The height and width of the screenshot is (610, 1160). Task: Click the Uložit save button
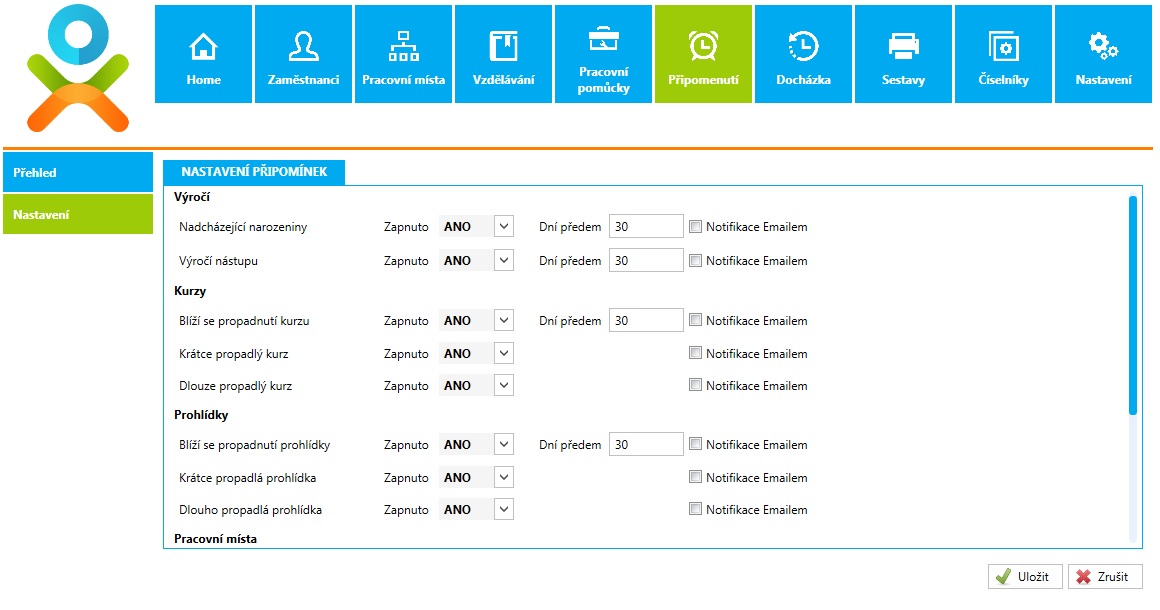point(1025,577)
